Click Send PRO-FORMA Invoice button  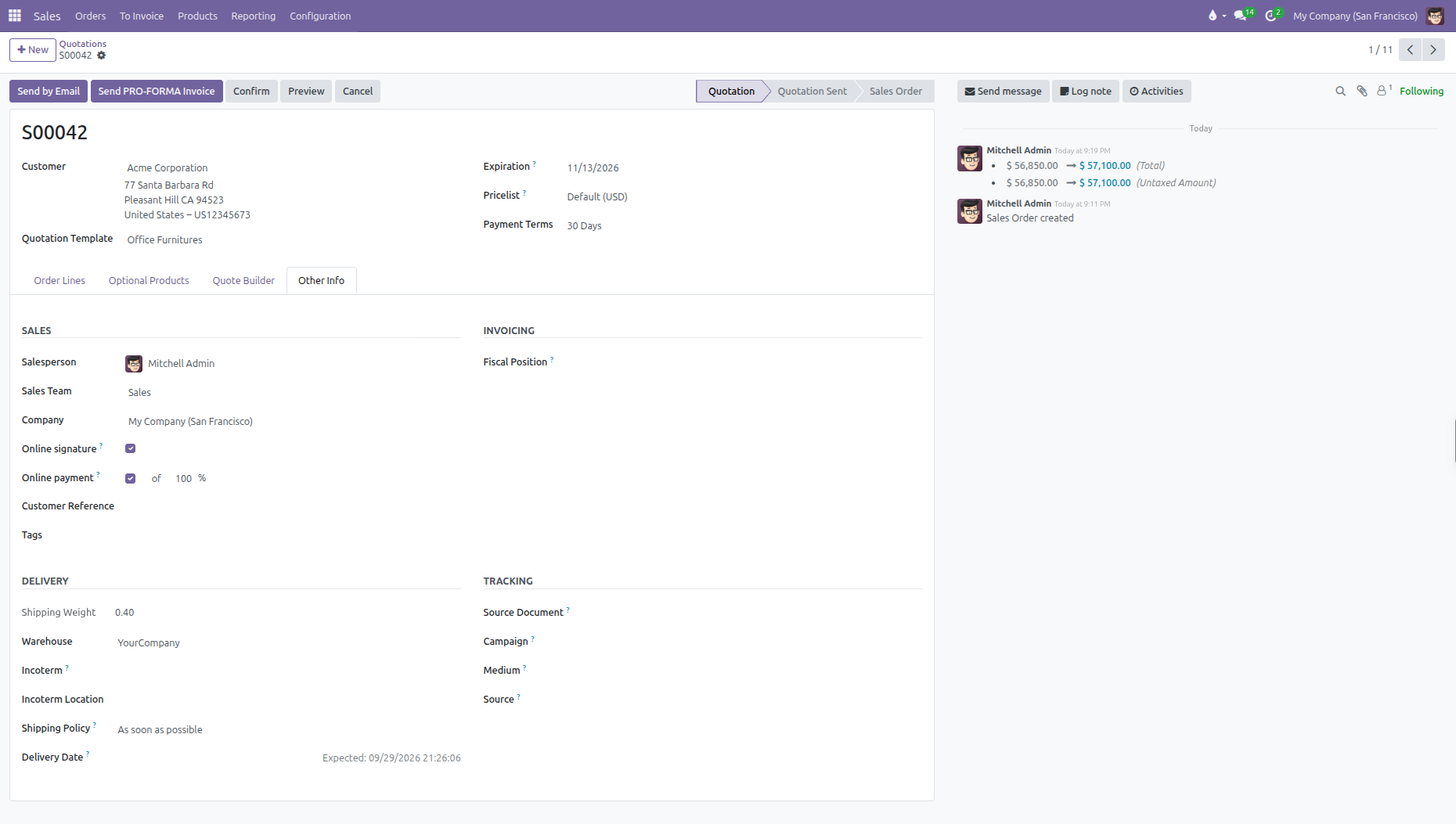157,92
